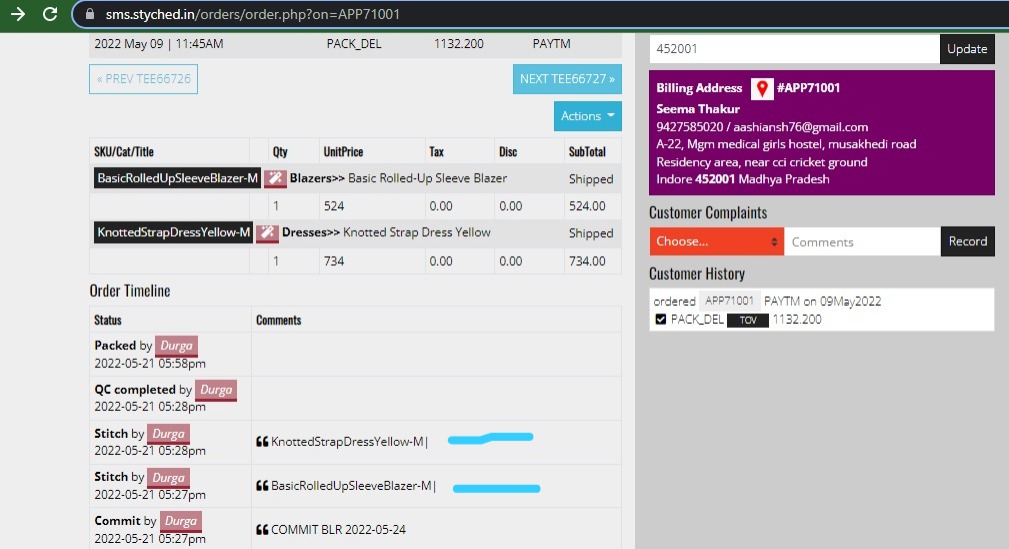Click the PAYTM payment cell in top row
1009x549 pixels.
551,44
